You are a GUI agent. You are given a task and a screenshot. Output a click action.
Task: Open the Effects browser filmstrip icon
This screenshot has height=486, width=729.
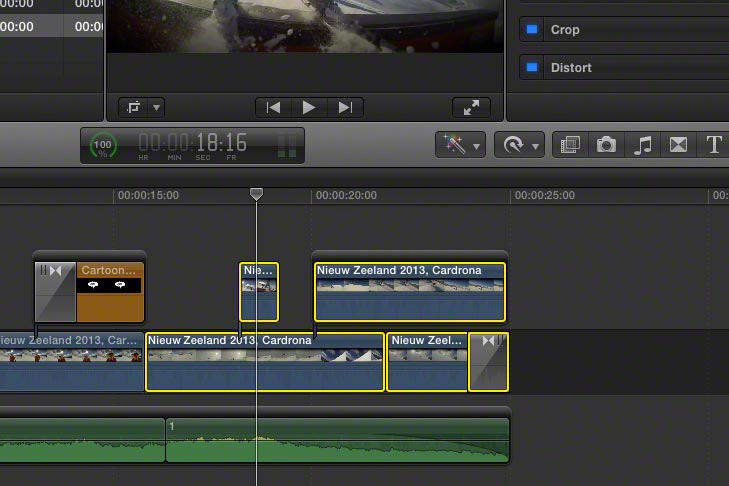[570, 145]
